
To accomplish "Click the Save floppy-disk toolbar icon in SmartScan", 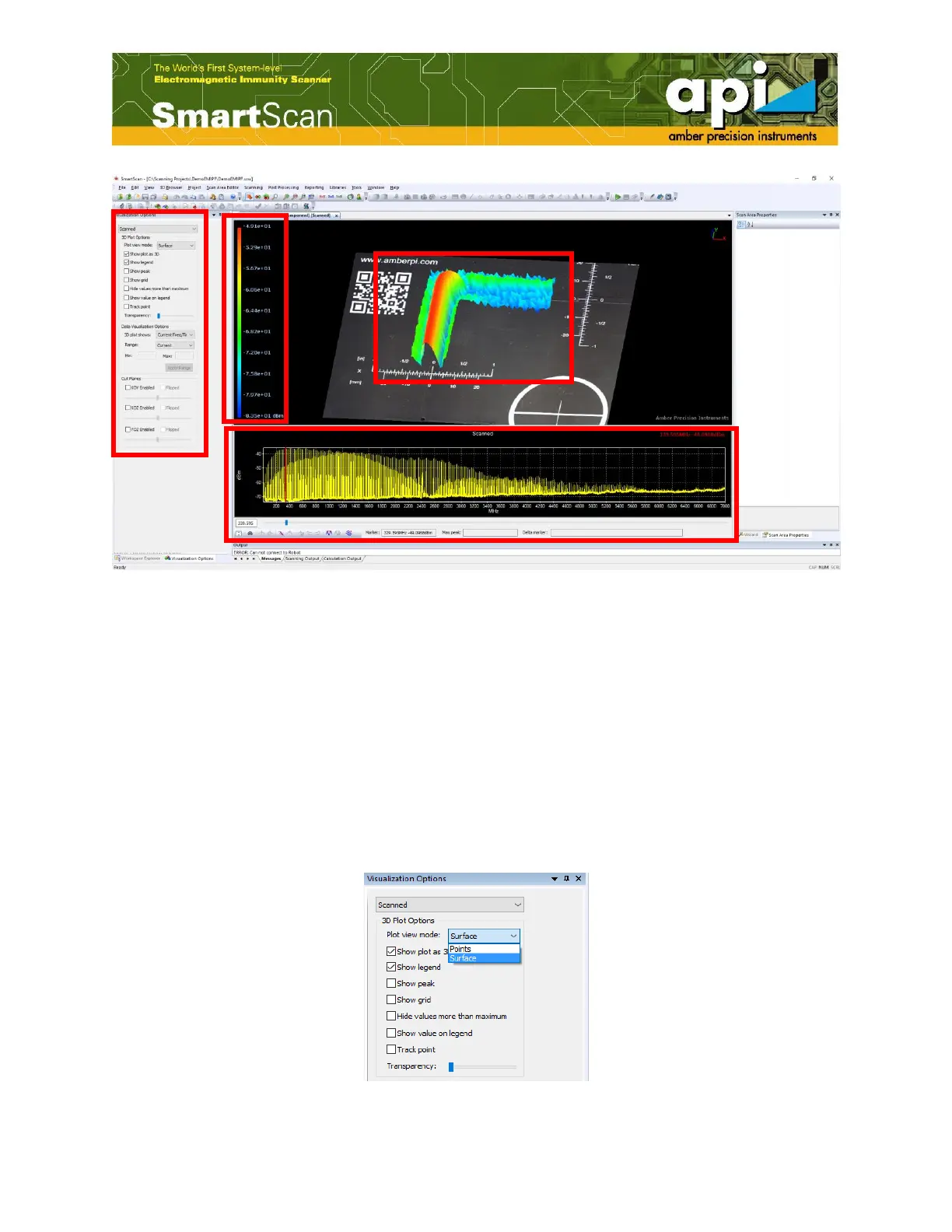I will pyautogui.click(x=145, y=197).
